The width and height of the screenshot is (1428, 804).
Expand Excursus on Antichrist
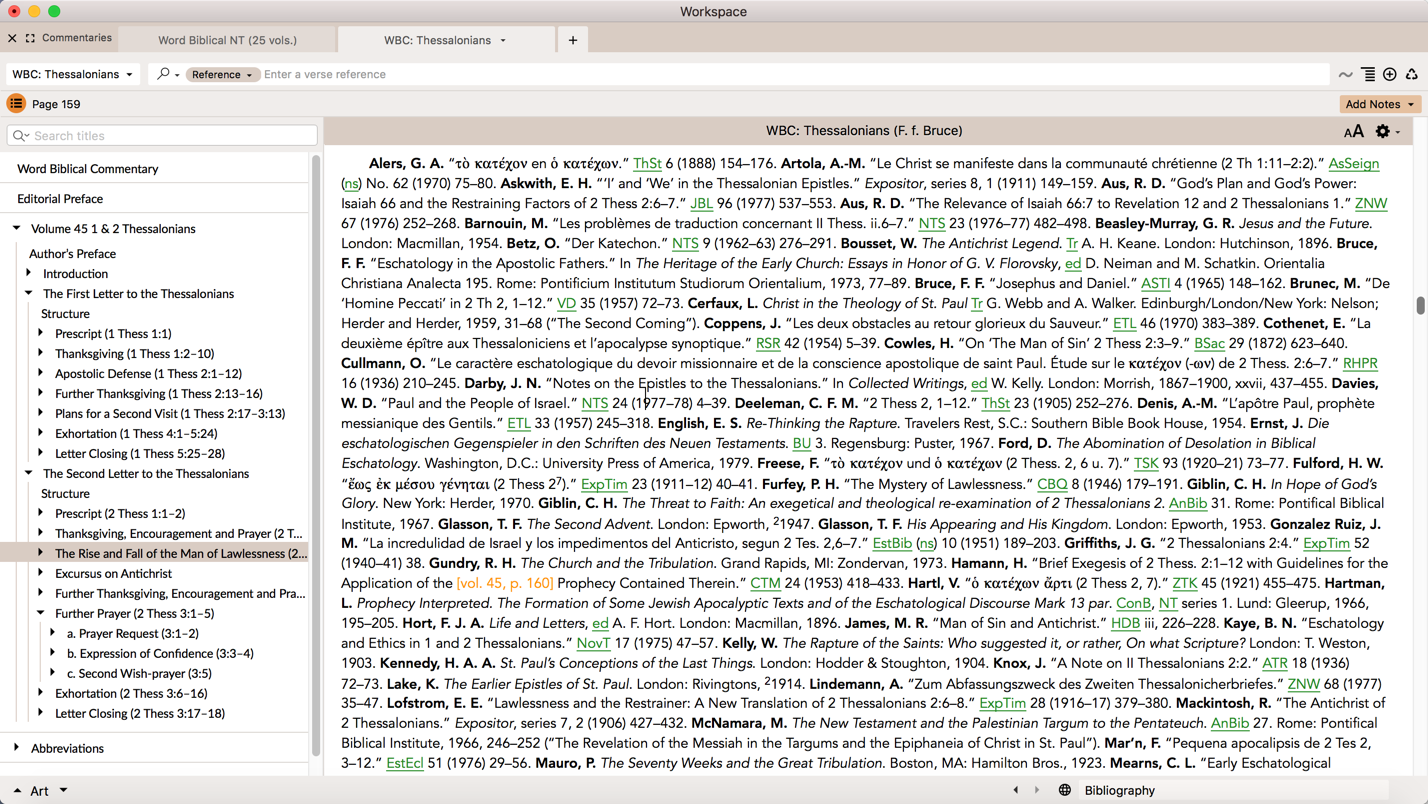[41, 573]
